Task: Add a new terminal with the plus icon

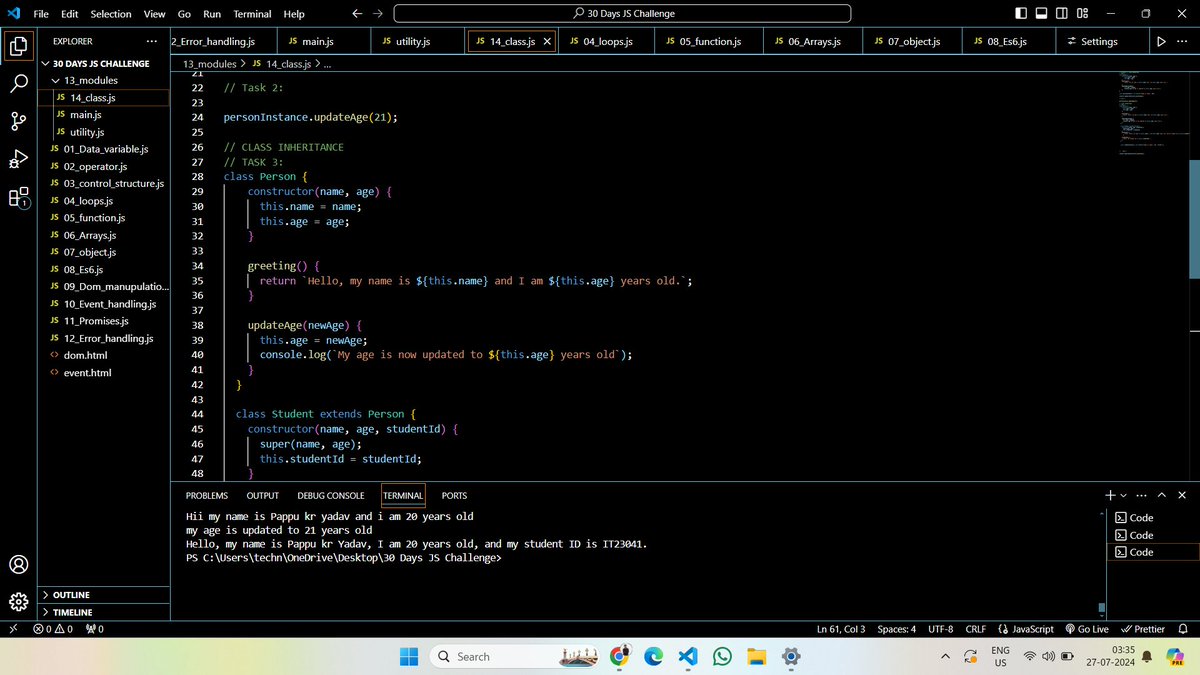Action: point(1110,495)
